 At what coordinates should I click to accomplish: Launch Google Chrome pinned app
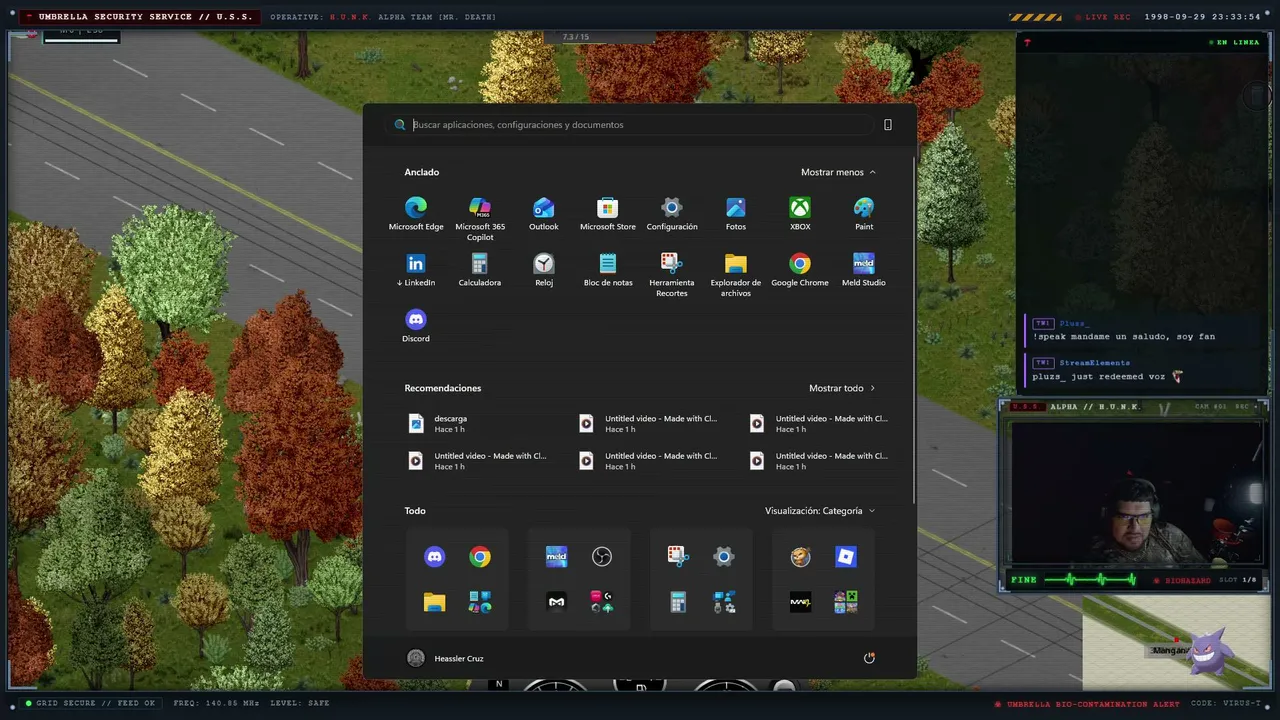(x=800, y=270)
